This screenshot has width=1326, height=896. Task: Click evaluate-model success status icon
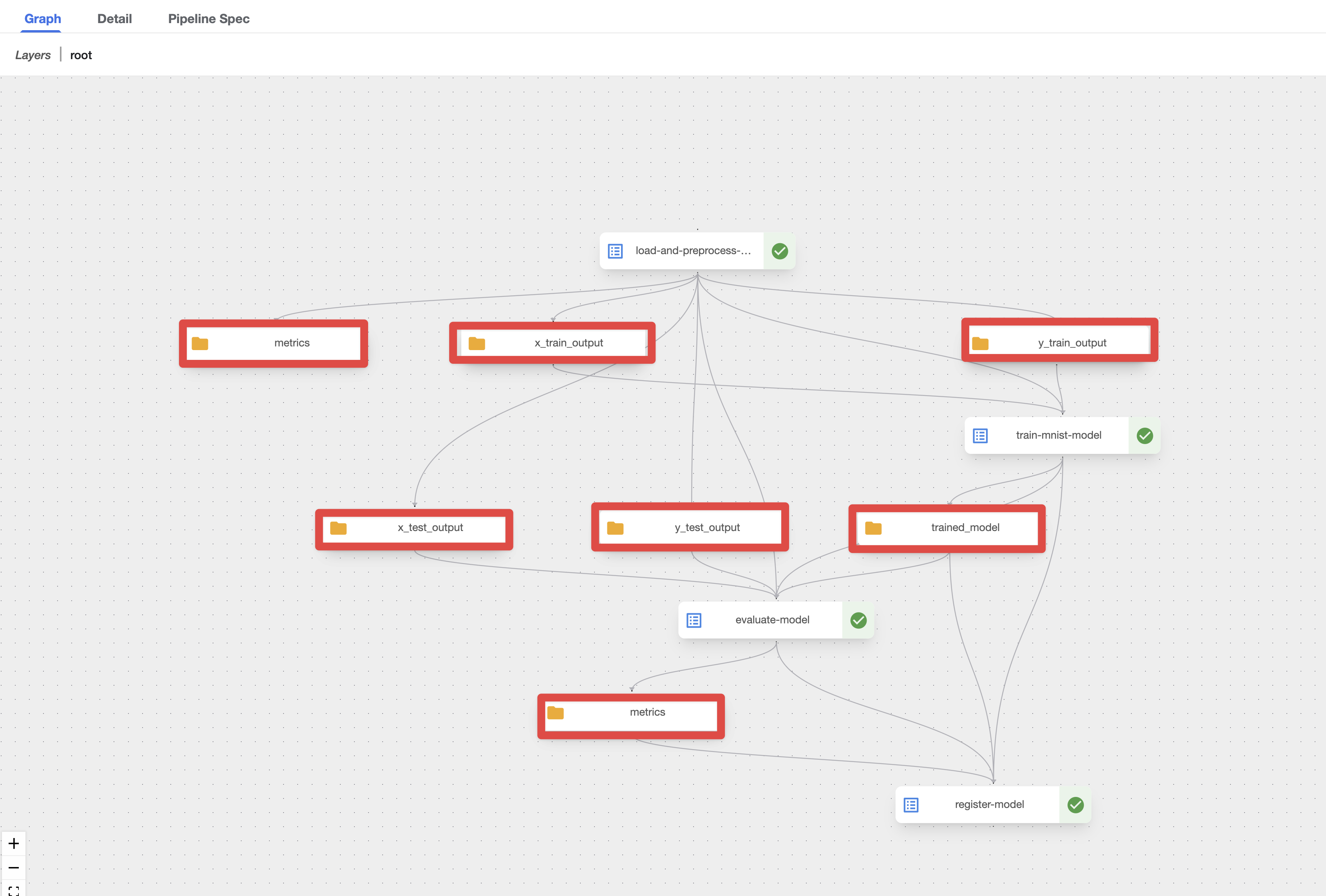pos(858,620)
